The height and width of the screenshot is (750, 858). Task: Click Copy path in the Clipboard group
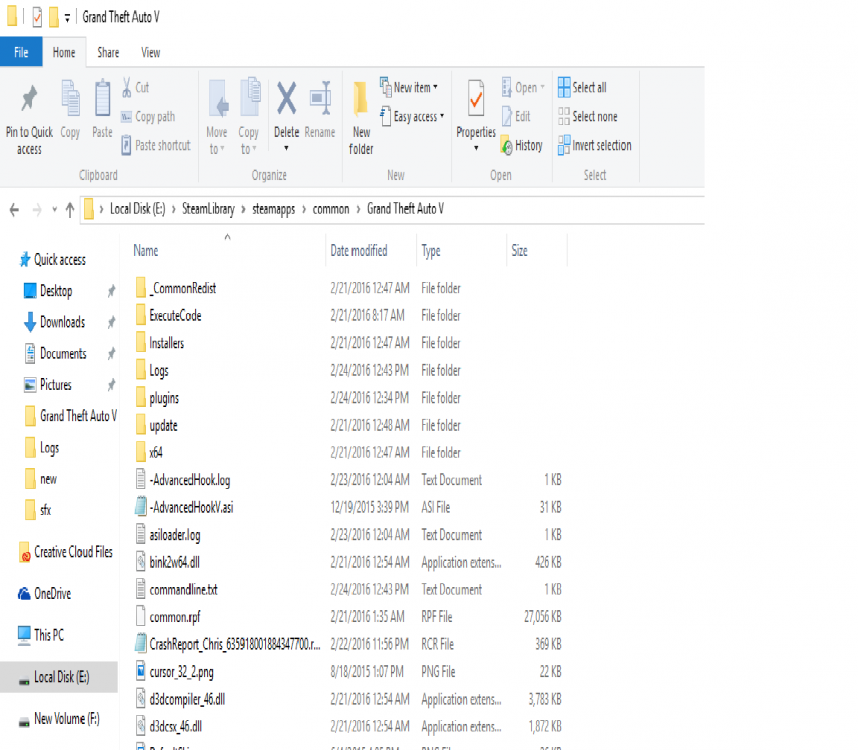152,116
